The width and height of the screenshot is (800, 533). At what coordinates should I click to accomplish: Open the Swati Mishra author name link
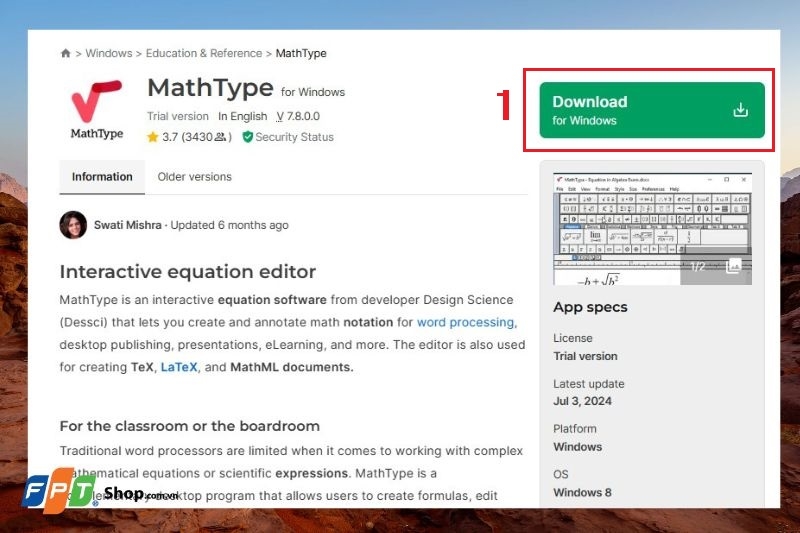(128, 225)
